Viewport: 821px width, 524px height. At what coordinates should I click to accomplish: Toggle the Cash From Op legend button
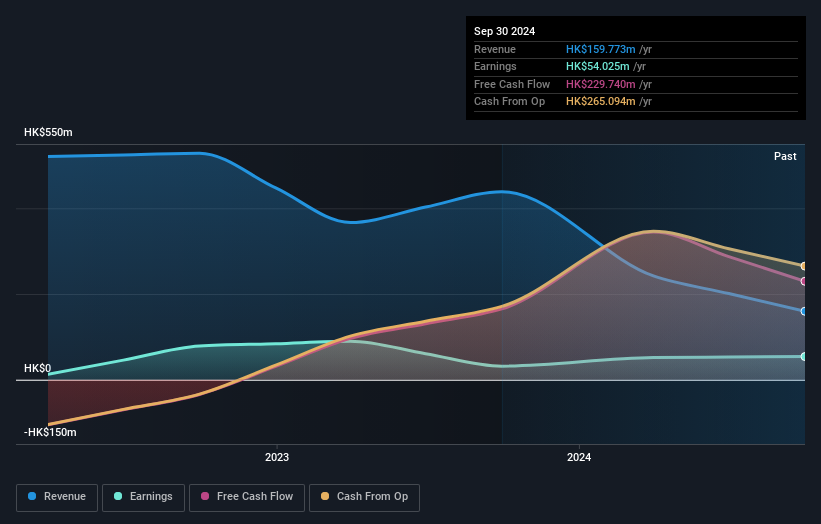click(x=364, y=497)
